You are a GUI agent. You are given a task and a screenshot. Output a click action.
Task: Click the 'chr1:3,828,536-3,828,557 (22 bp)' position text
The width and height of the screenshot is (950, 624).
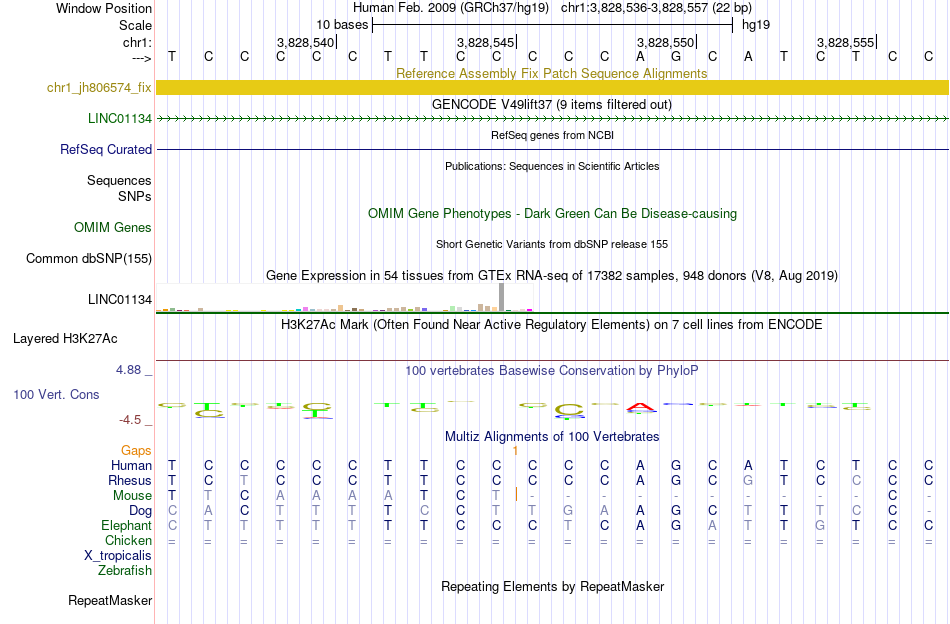coord(656,8)
